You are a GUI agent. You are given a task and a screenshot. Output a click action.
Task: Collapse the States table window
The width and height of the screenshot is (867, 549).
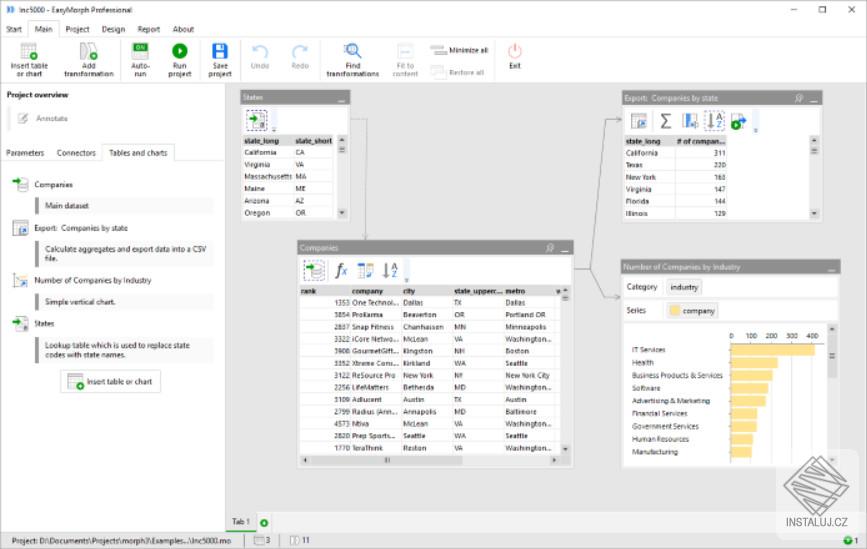coord(342,98)
